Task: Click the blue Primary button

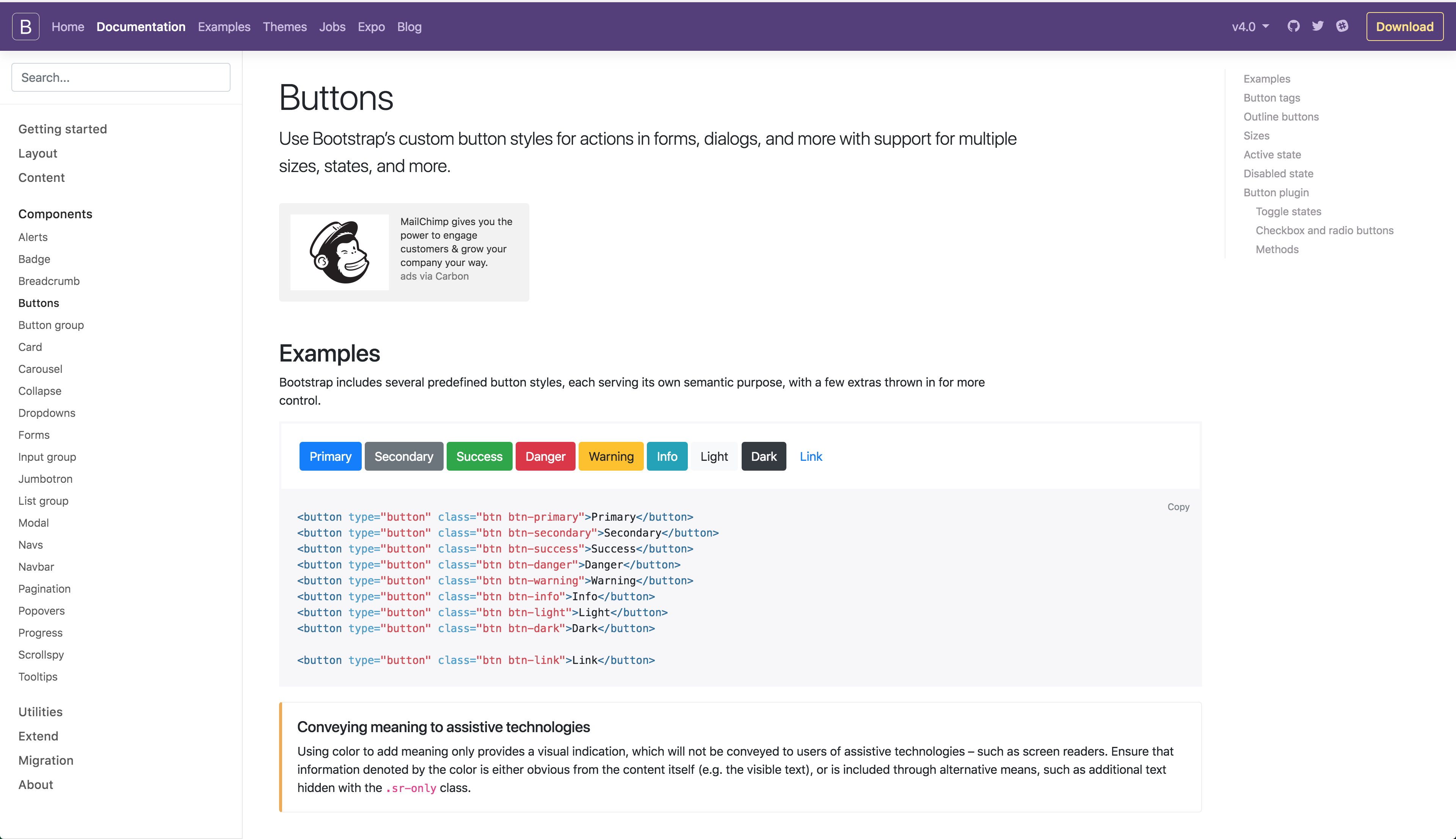Action: (x=330, y=456)
